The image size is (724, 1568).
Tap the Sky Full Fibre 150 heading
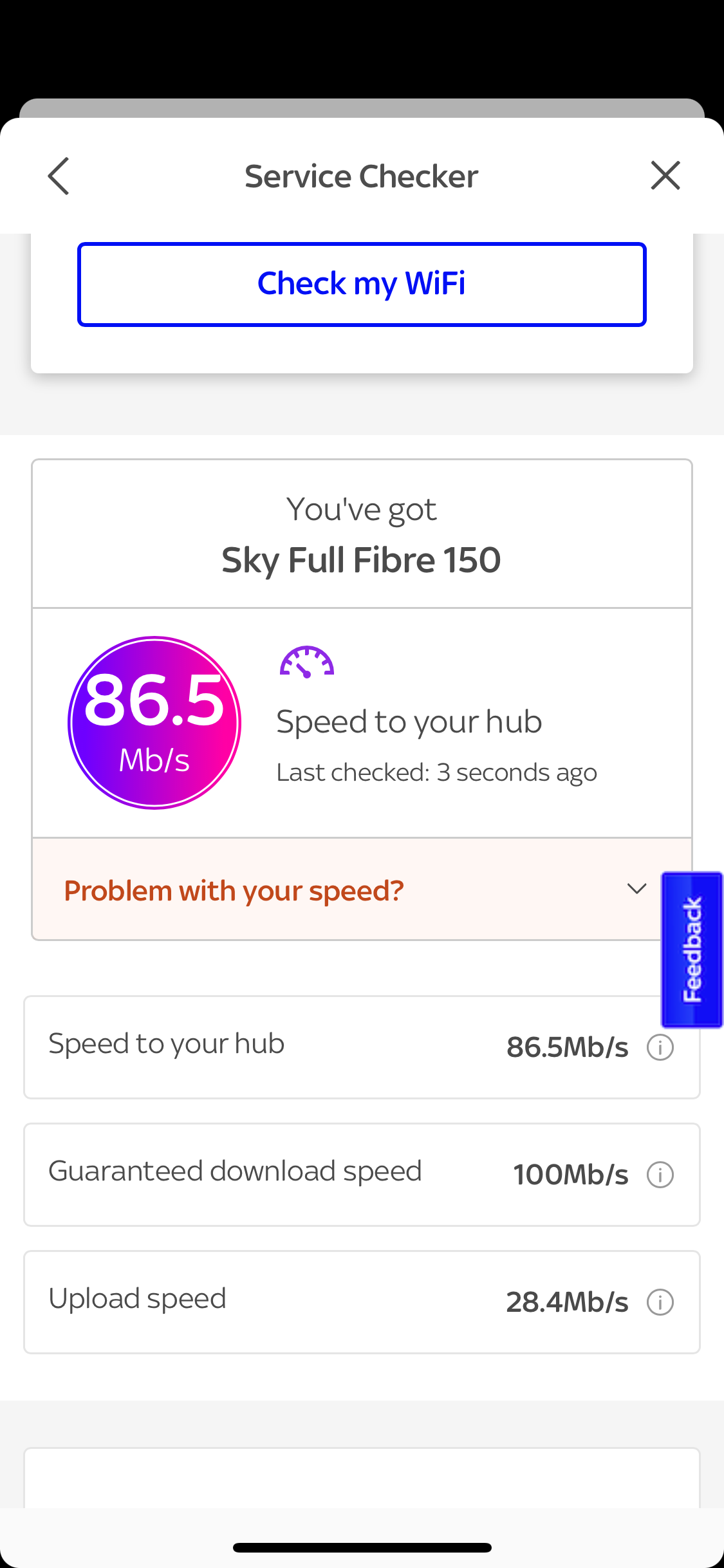(361, 559)
